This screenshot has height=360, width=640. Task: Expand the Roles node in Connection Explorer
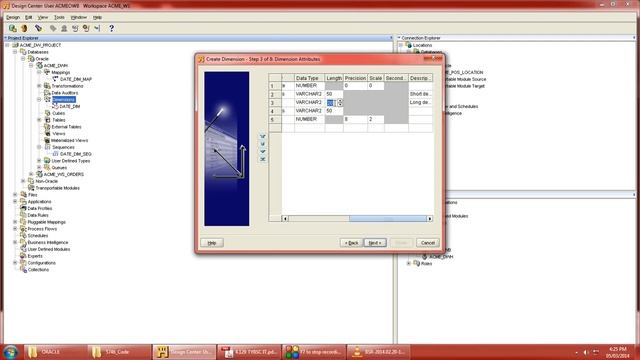409,263
